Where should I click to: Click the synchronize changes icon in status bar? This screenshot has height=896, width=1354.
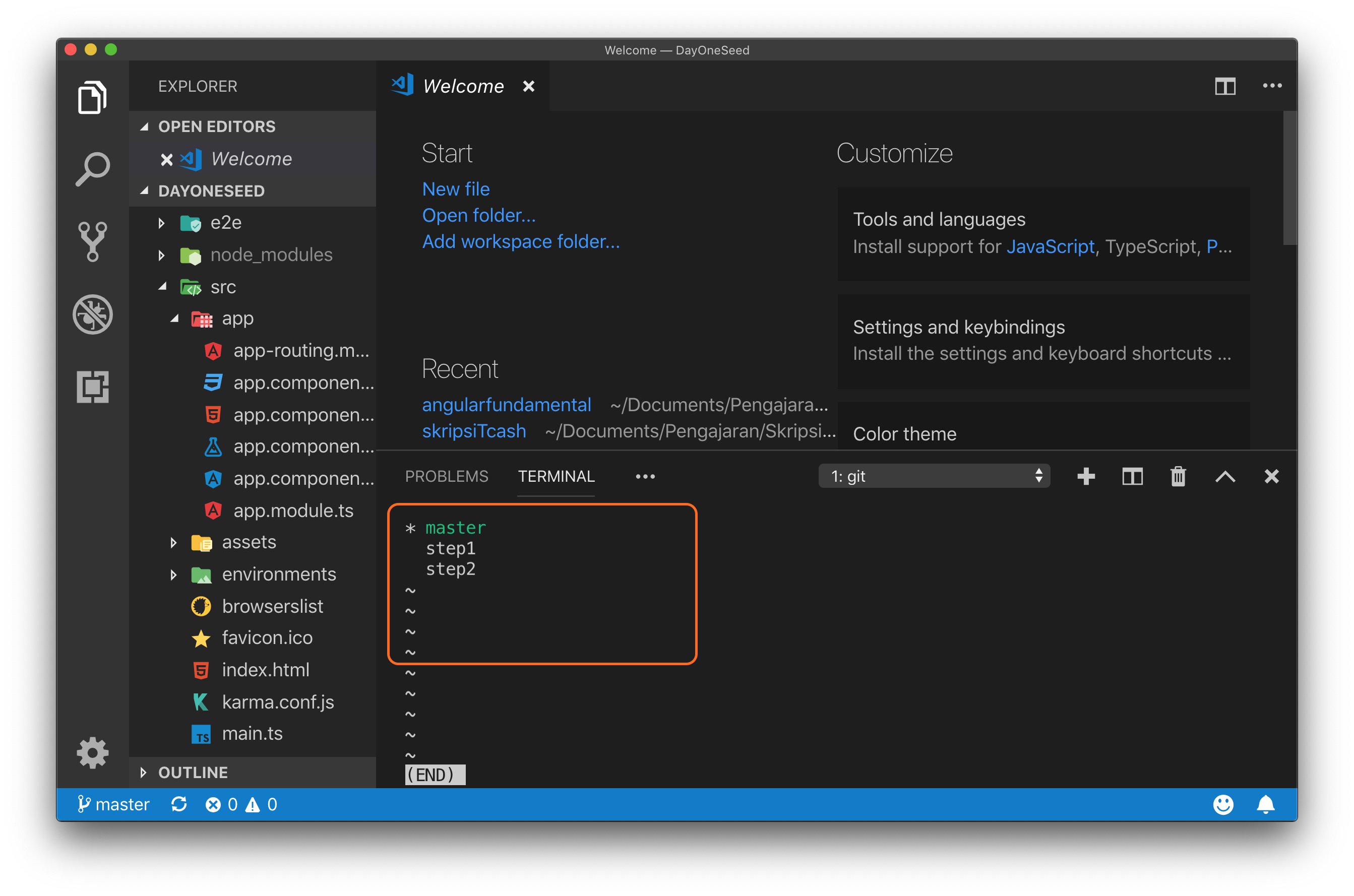coord(179,804)
